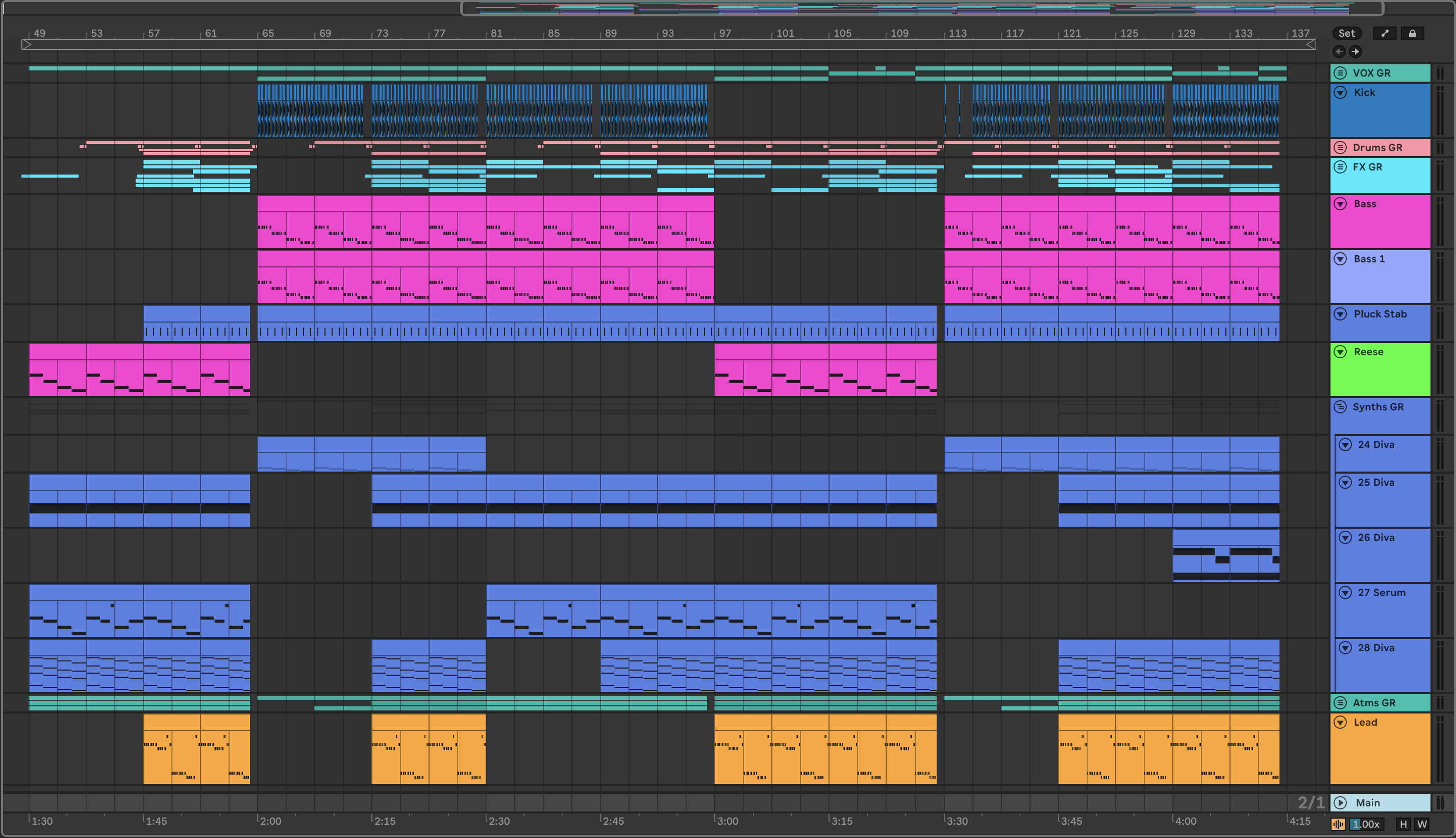This screenshot has height=838, width=1456.
Task: Jump to next locator arrow
Action: click(1355, 52)
